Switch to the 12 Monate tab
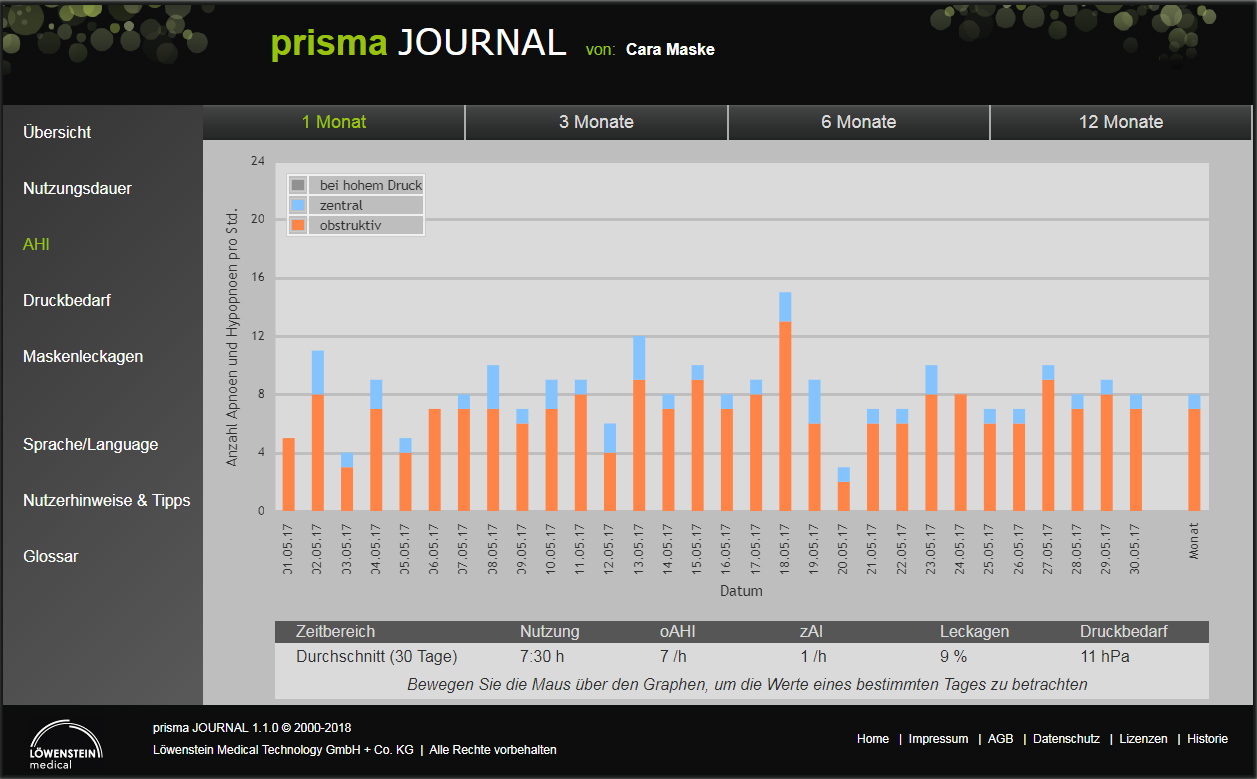The image size is (1257, 779). coord(1121,122)
